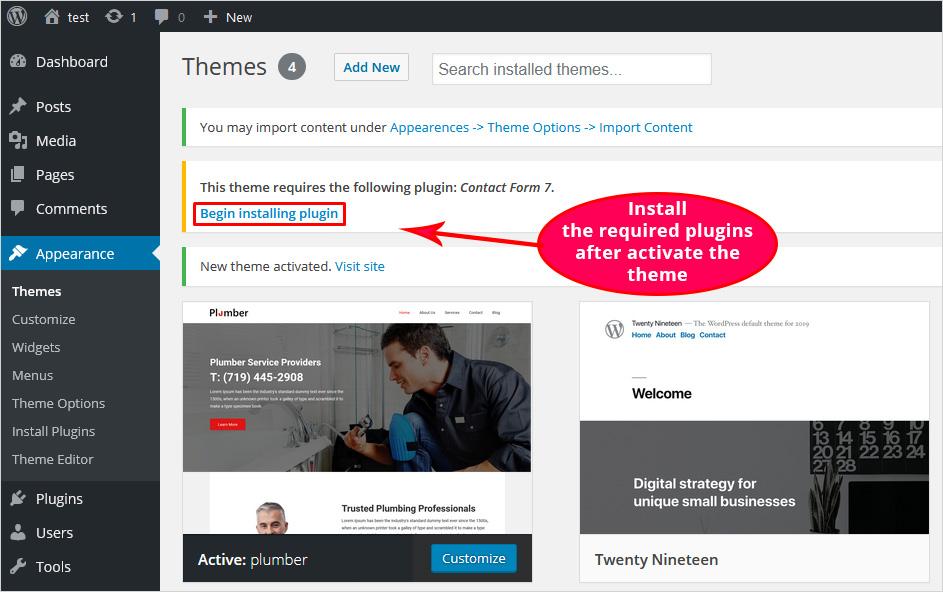Open the Dashboard gauge icon

18,62
